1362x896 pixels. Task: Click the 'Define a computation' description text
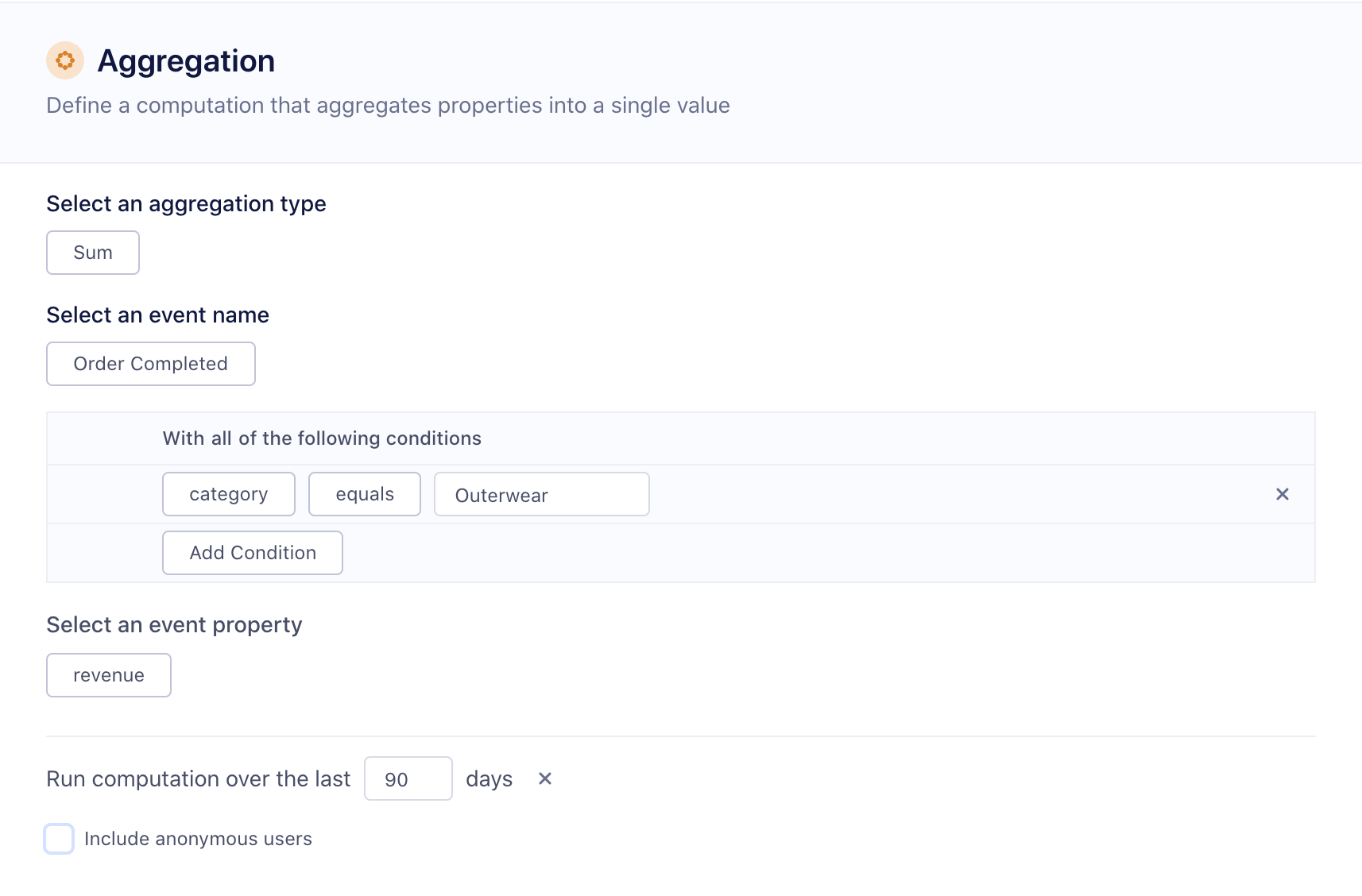(388, 106)
